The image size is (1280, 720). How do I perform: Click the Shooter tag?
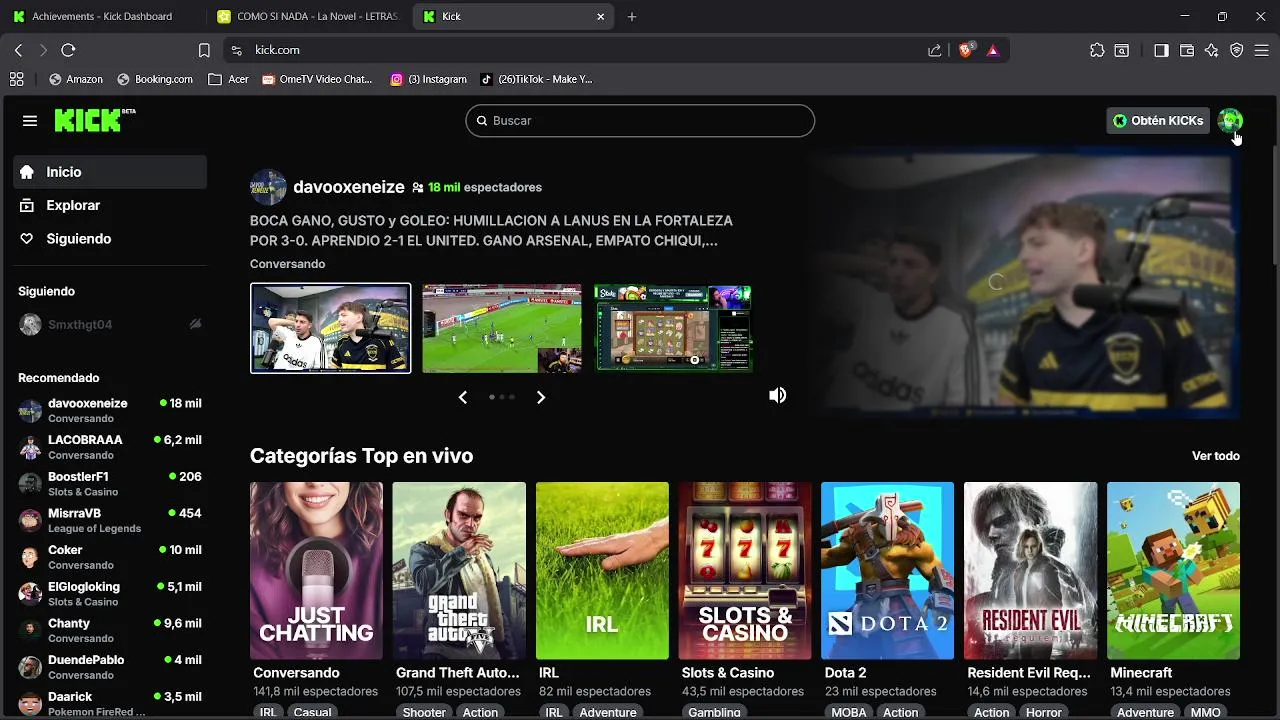(424, 712)
